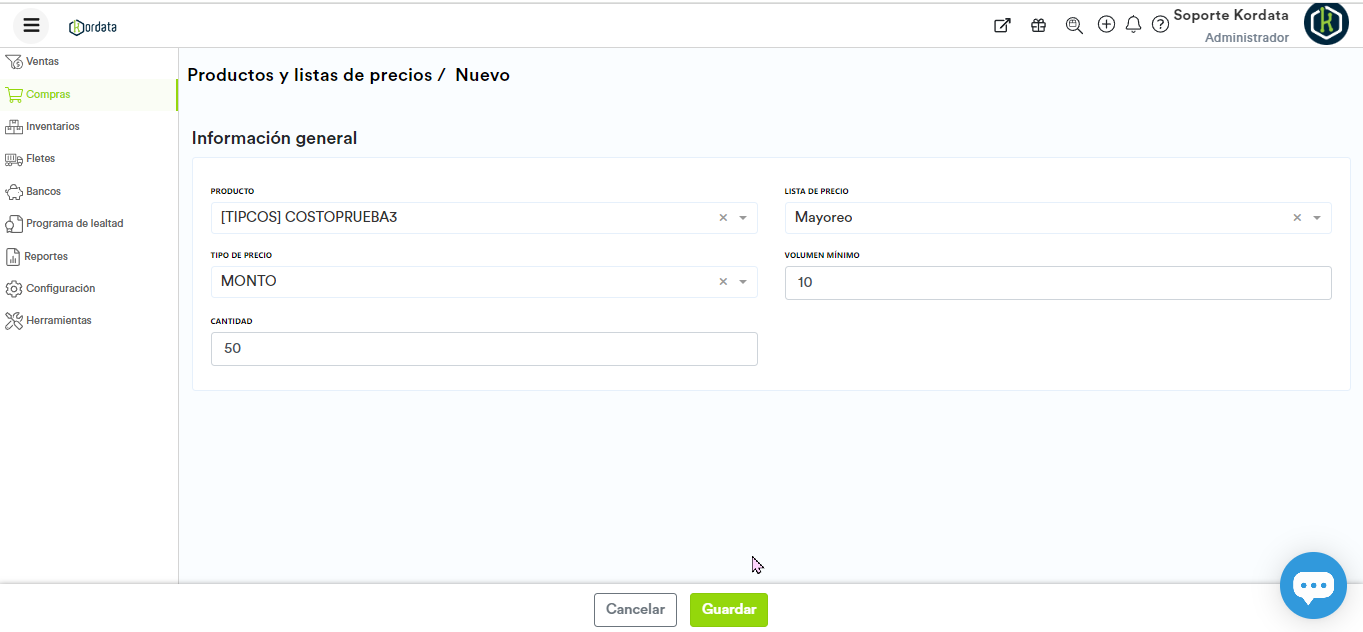1363x632 pixels.
Task: Clear the selected Producto value
Action: [723, 218]
